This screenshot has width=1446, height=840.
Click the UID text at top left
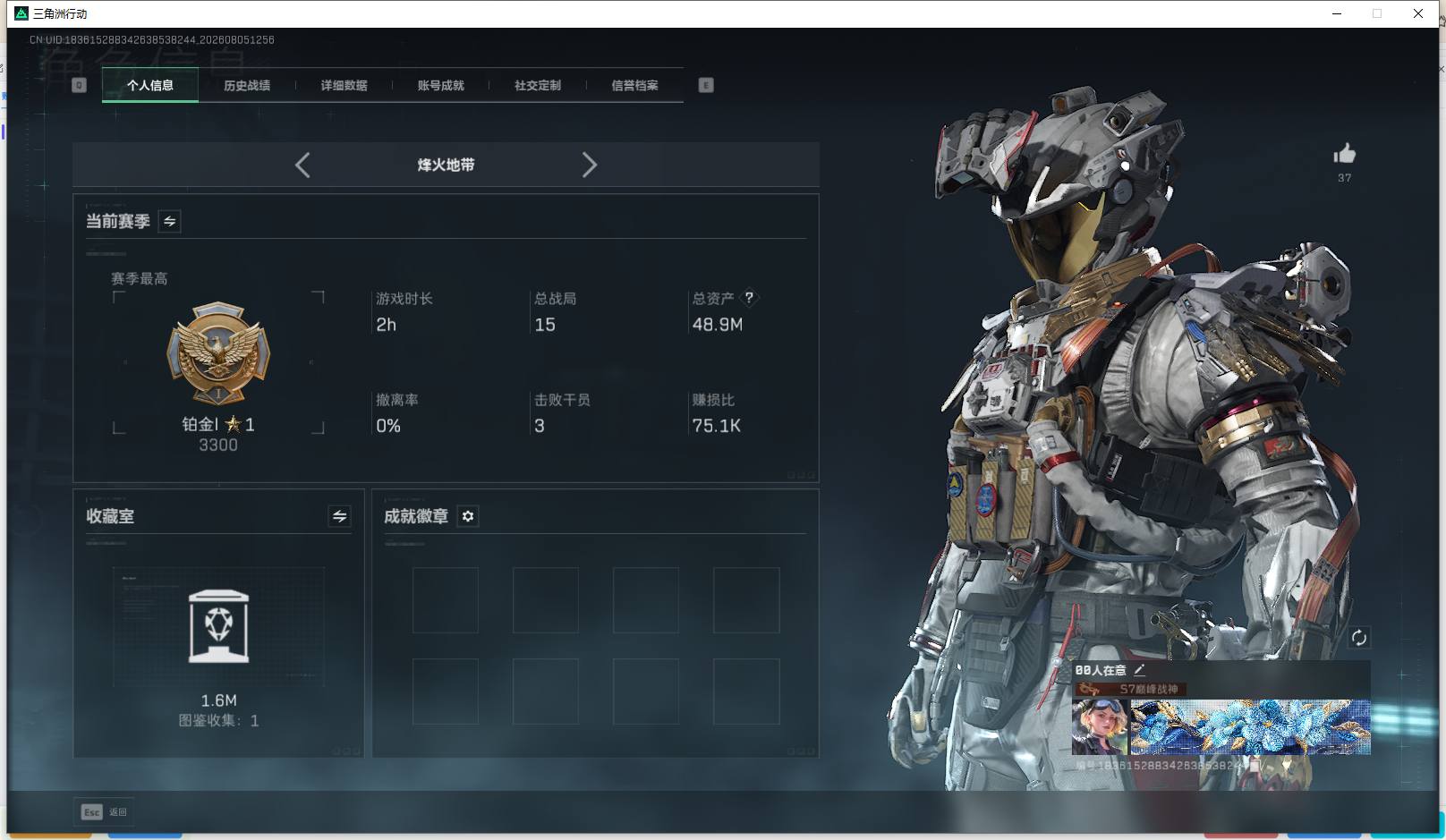coord(151,40)
